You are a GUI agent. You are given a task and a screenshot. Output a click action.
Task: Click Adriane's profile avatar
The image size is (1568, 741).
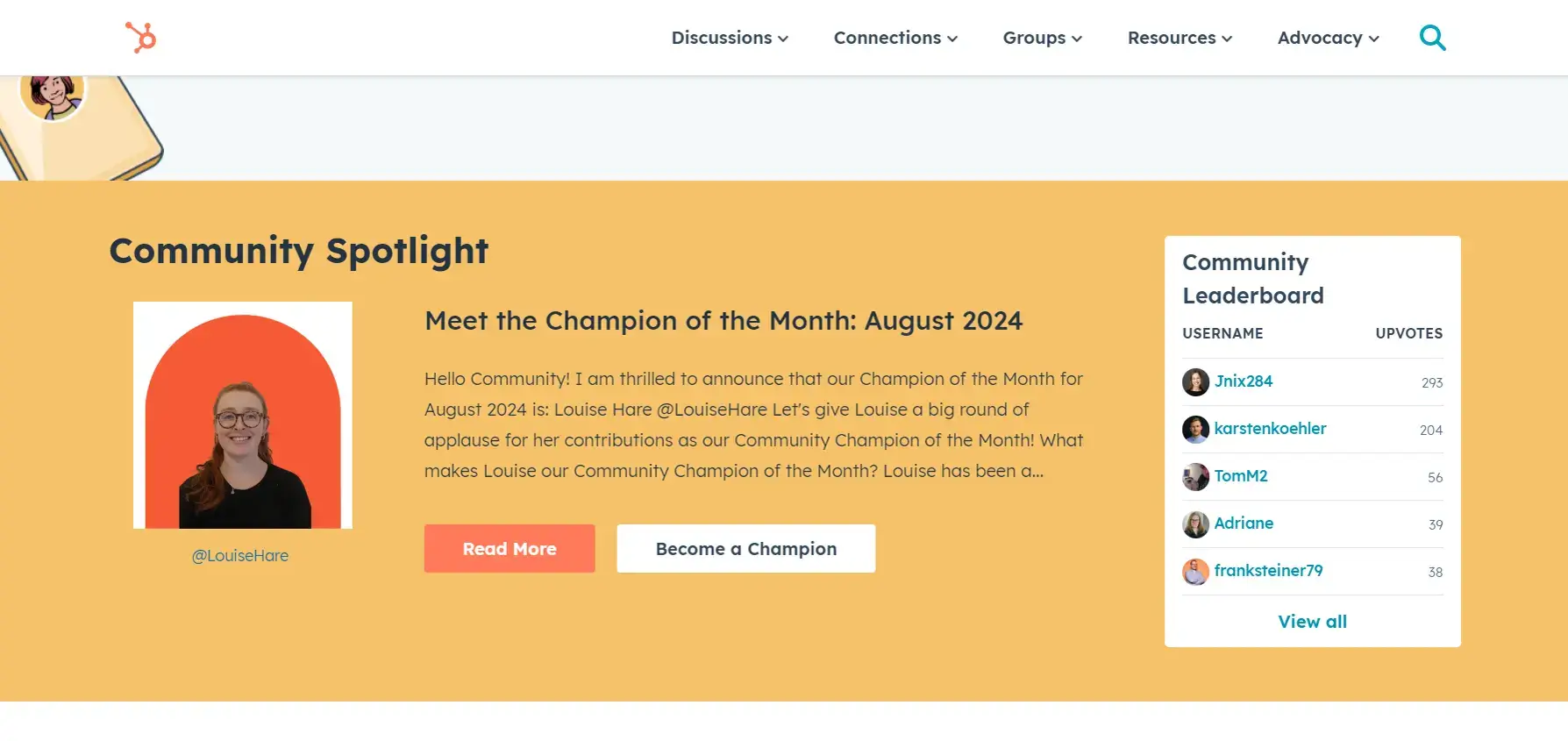[1194, 524]
